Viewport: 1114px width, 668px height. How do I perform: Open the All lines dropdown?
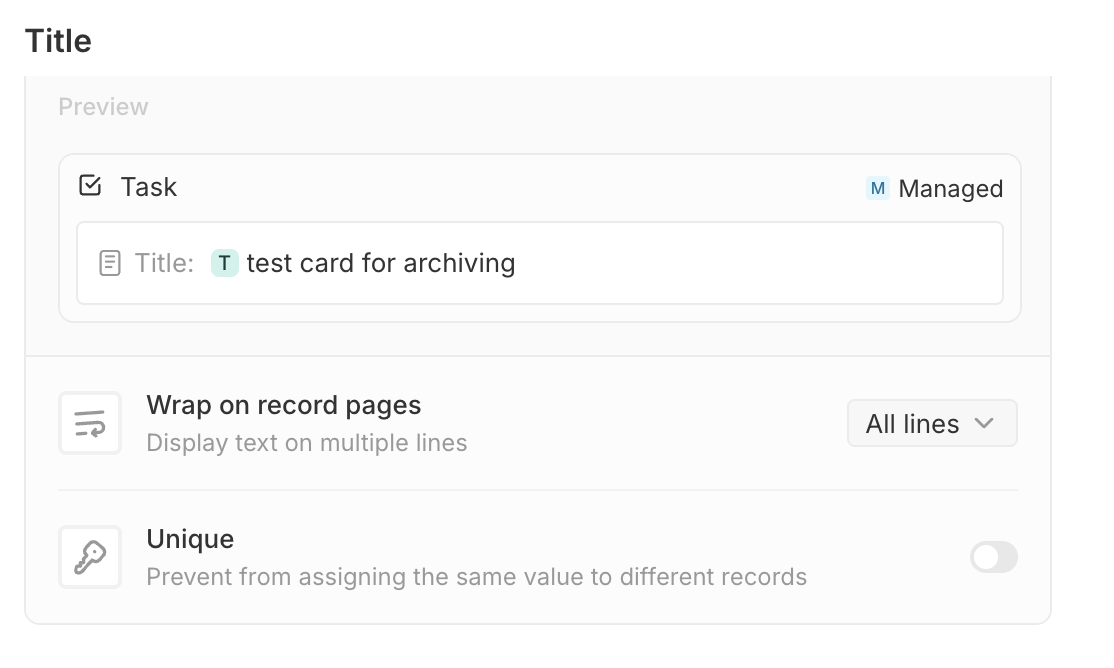point(931,423)
